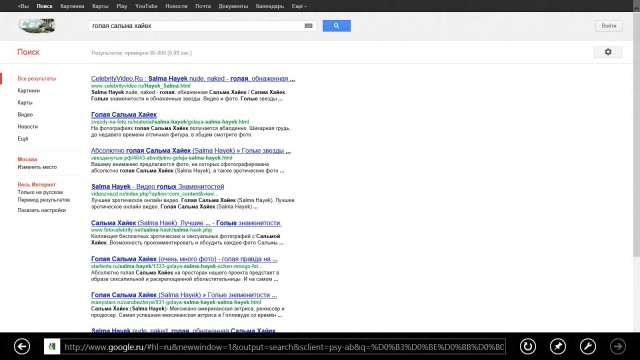Click the Москва location link

point(27,159)
